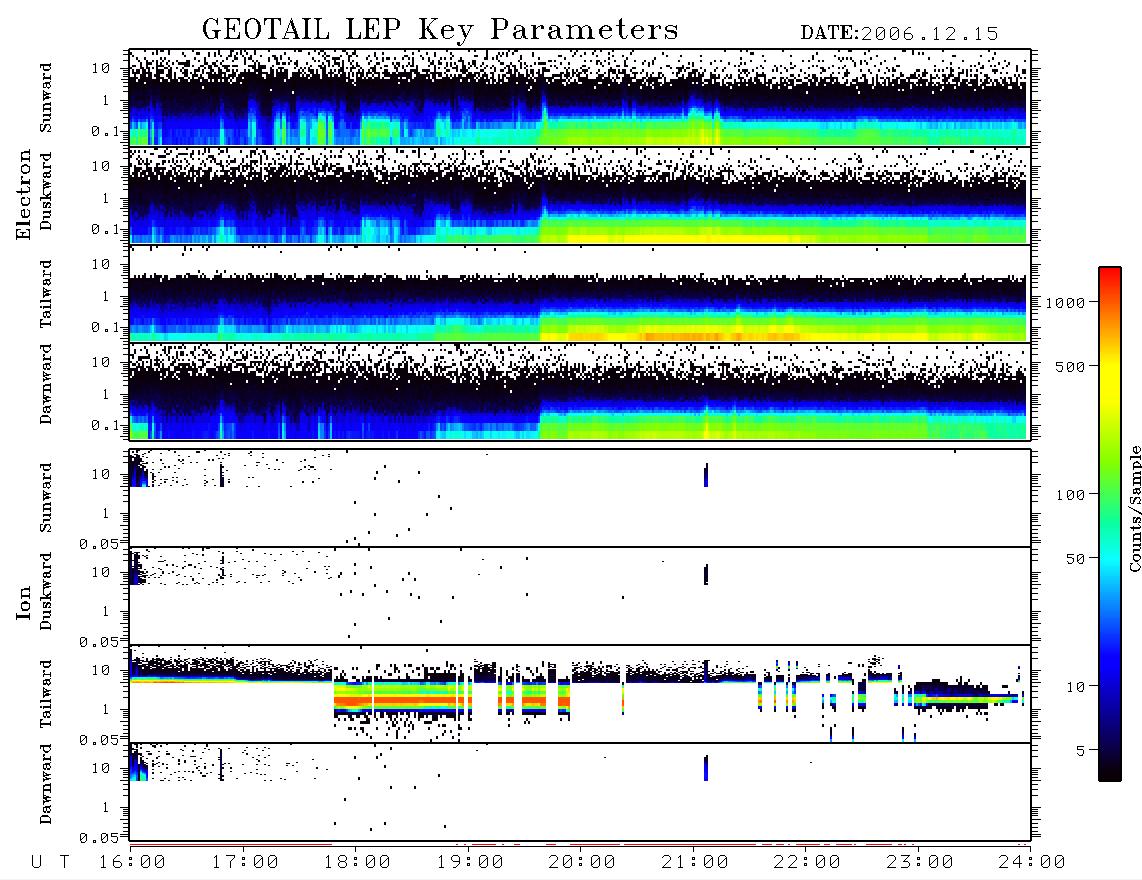Click the Electron Sunward spectrogram panel
1142x880 pixels.
point(580,98)
